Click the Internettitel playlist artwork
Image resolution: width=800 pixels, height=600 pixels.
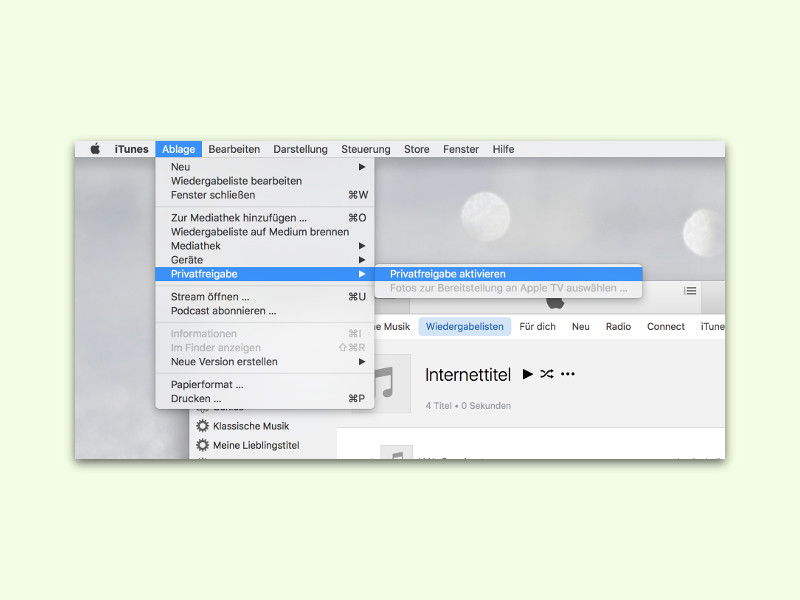393,384
